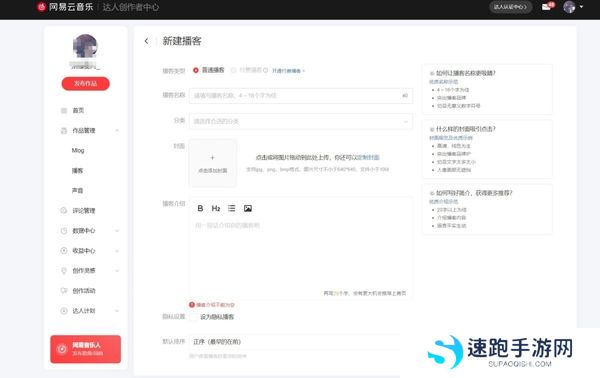Open the 默认排序 order dropdown

pos(300,342)
